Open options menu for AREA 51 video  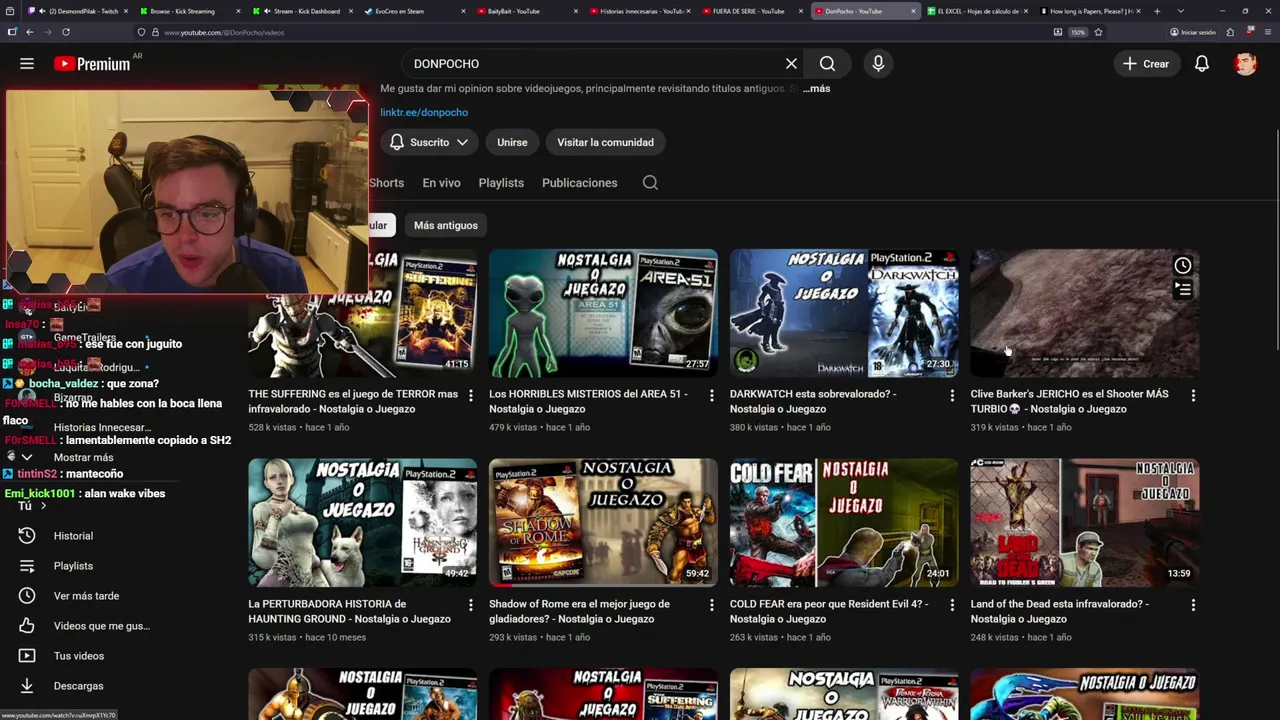click(x=712, y=396)
